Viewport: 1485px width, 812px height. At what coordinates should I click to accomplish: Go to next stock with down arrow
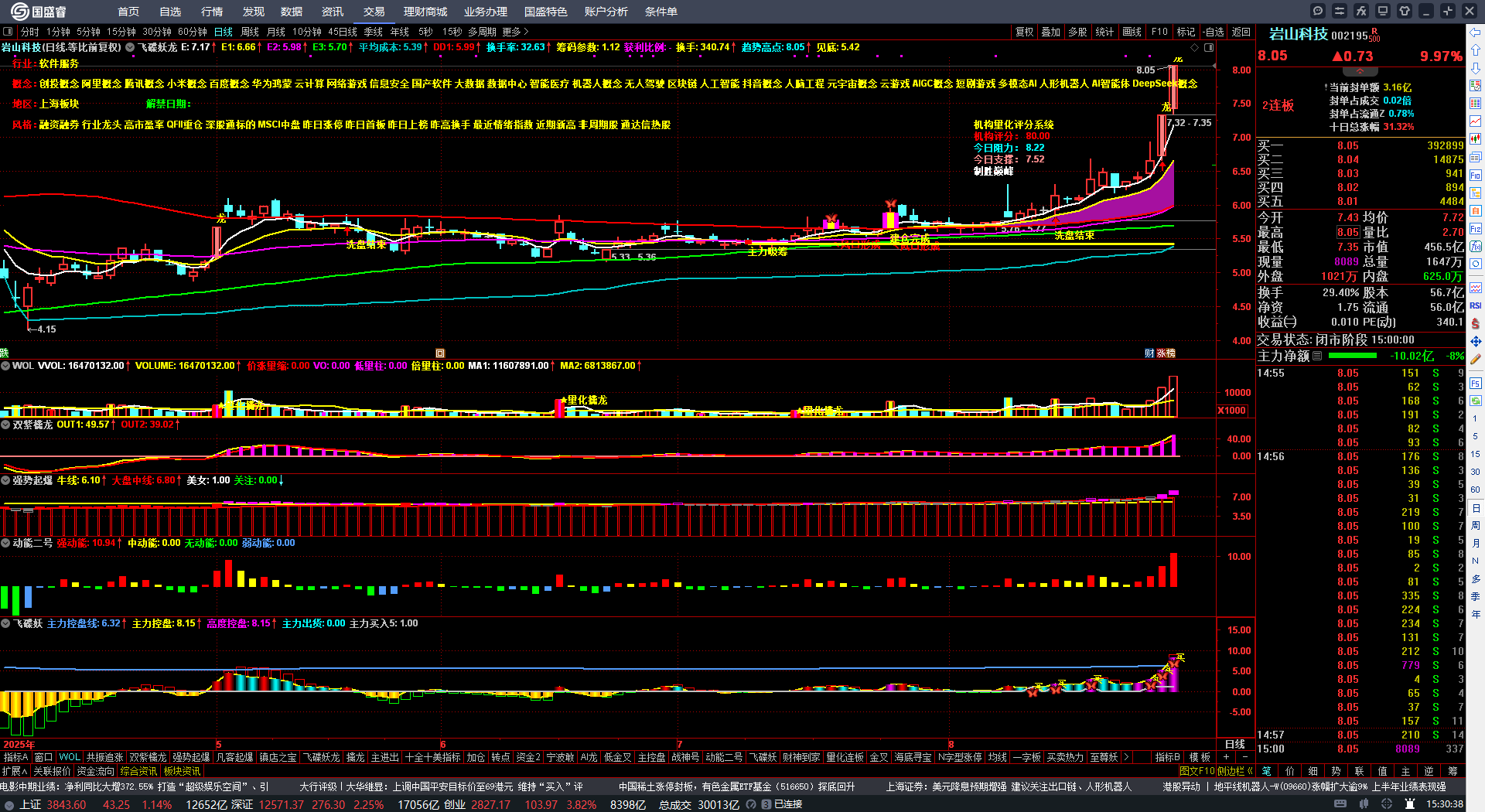click(1476, 68)
